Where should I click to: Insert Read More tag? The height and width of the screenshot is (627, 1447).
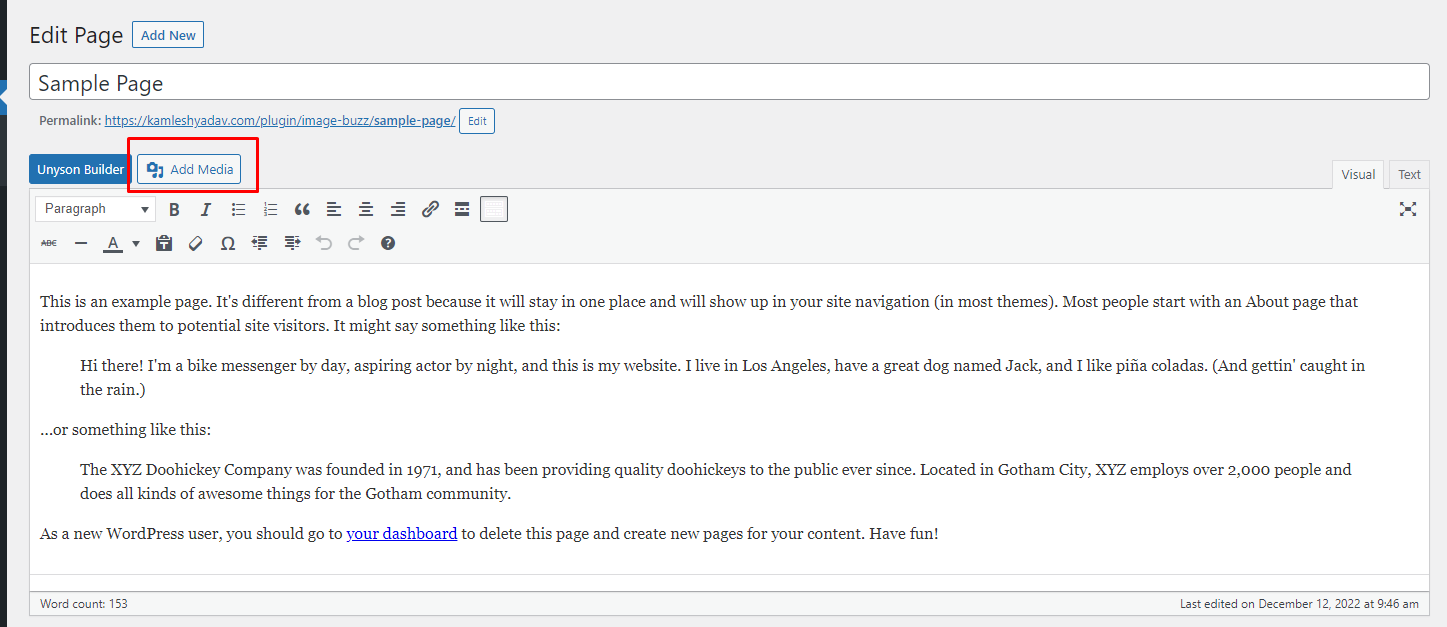click(x=462, y=209)
